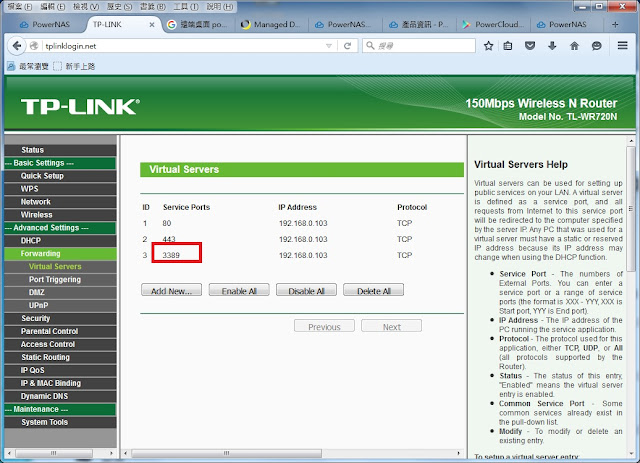Open WPS settings in the sidebar

click(60, 189)
